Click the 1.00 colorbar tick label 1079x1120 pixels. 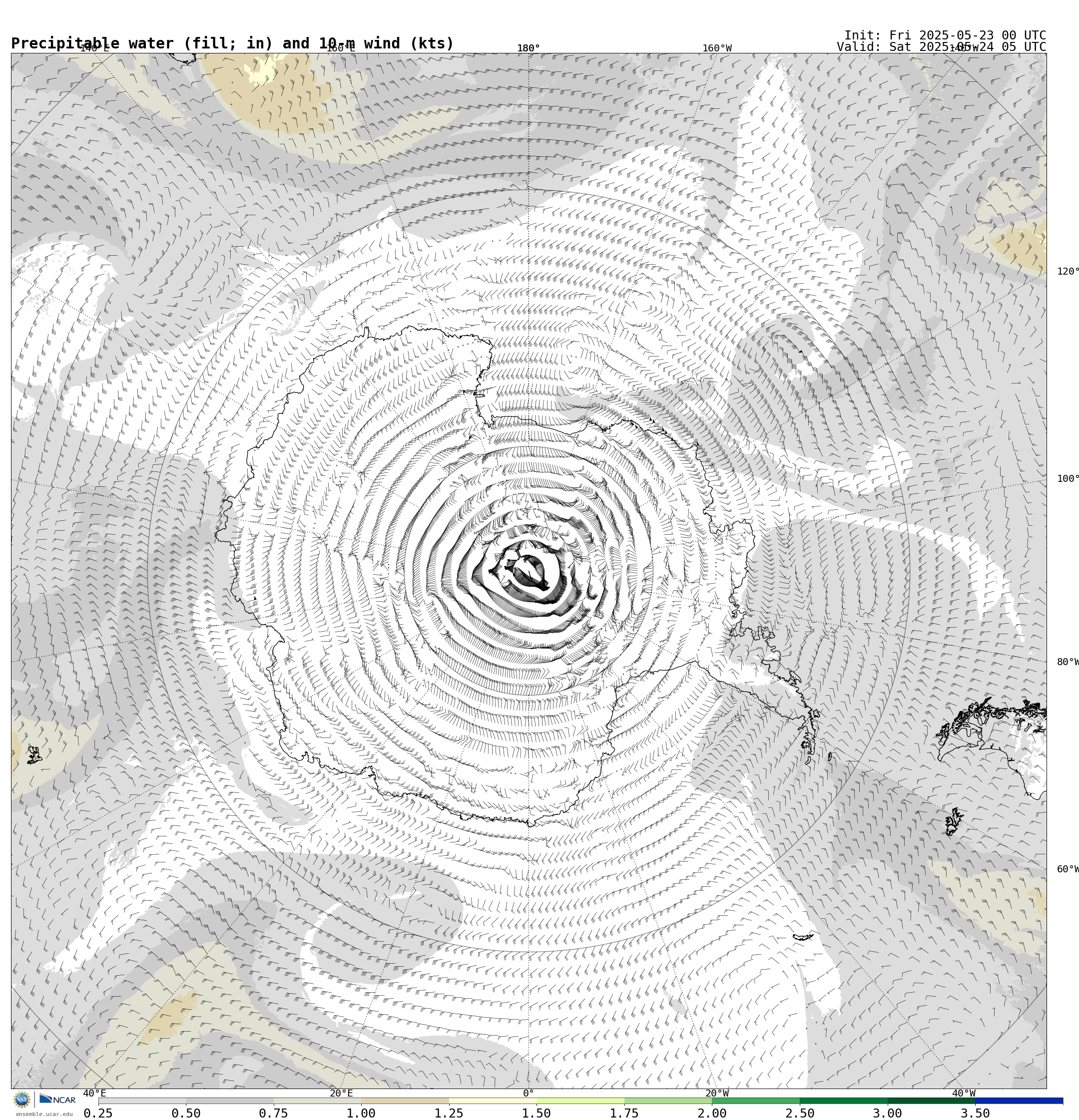(361, 1113)
